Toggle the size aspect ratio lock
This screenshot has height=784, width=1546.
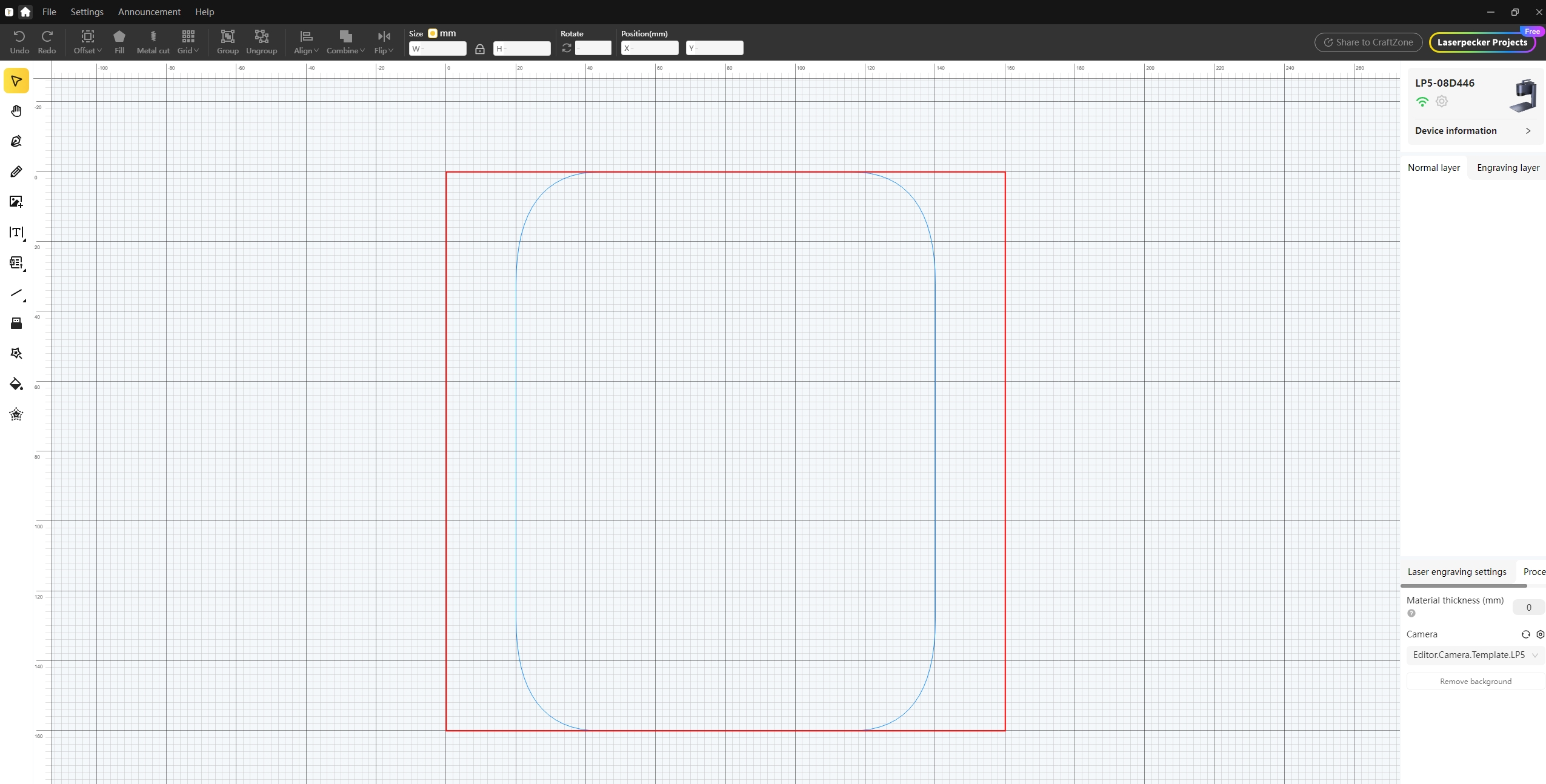[x=479, y=48]
